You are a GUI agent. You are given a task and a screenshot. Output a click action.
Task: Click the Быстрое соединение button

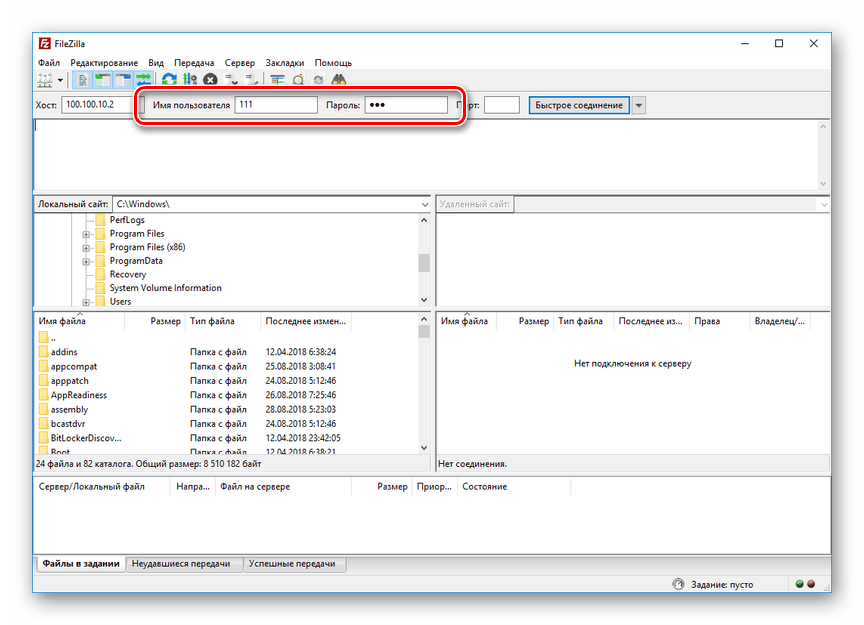579,105
